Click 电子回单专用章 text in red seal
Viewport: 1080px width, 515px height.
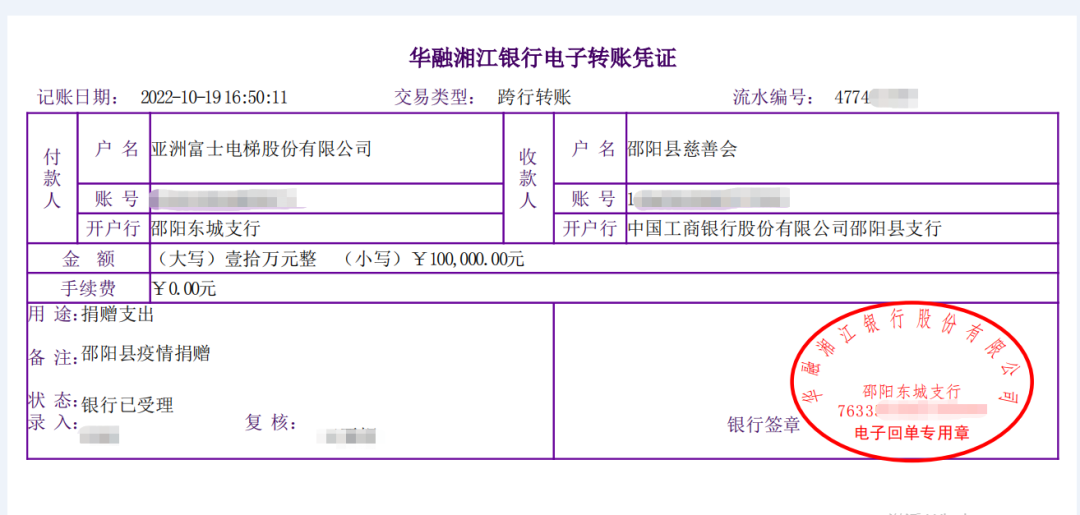pyautogui.click(x=912, y=432)
